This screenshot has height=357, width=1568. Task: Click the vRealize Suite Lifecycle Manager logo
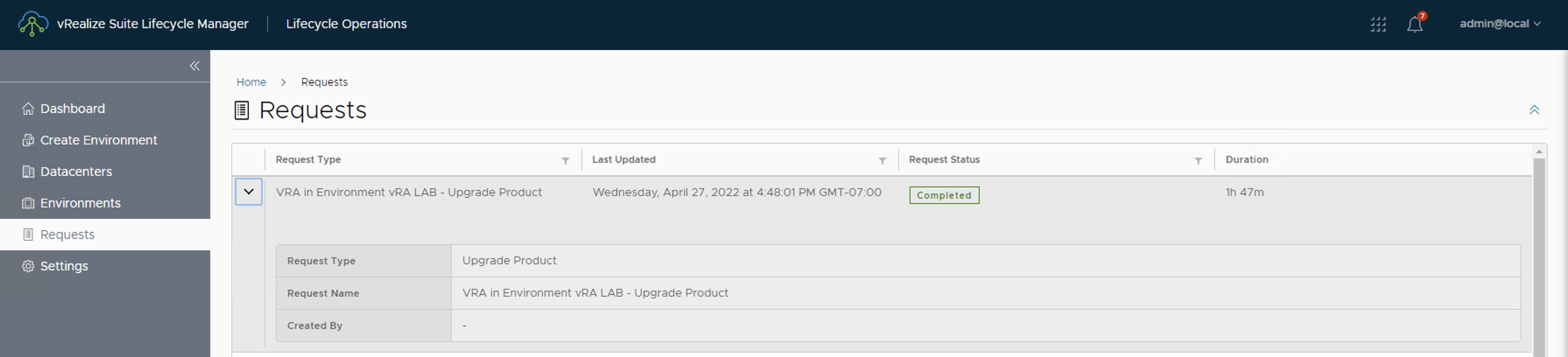click(x=33, y=24)
